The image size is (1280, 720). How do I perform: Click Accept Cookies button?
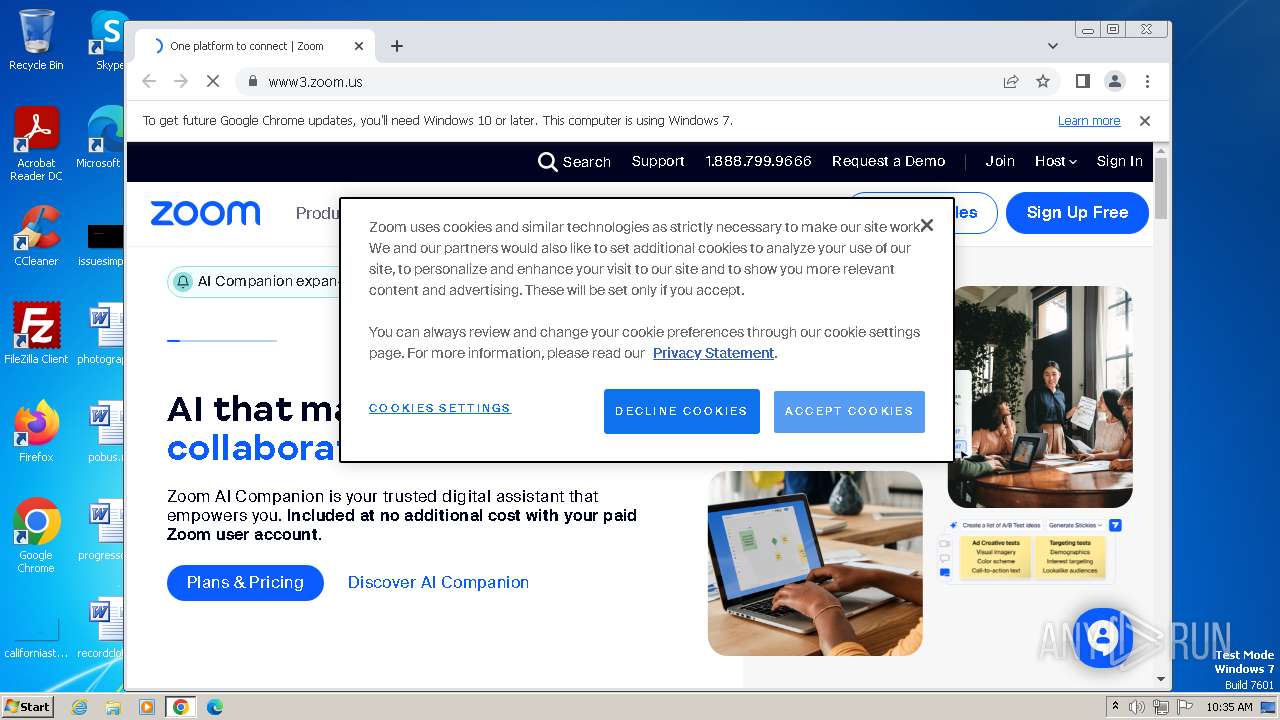(x=849, y=411)
